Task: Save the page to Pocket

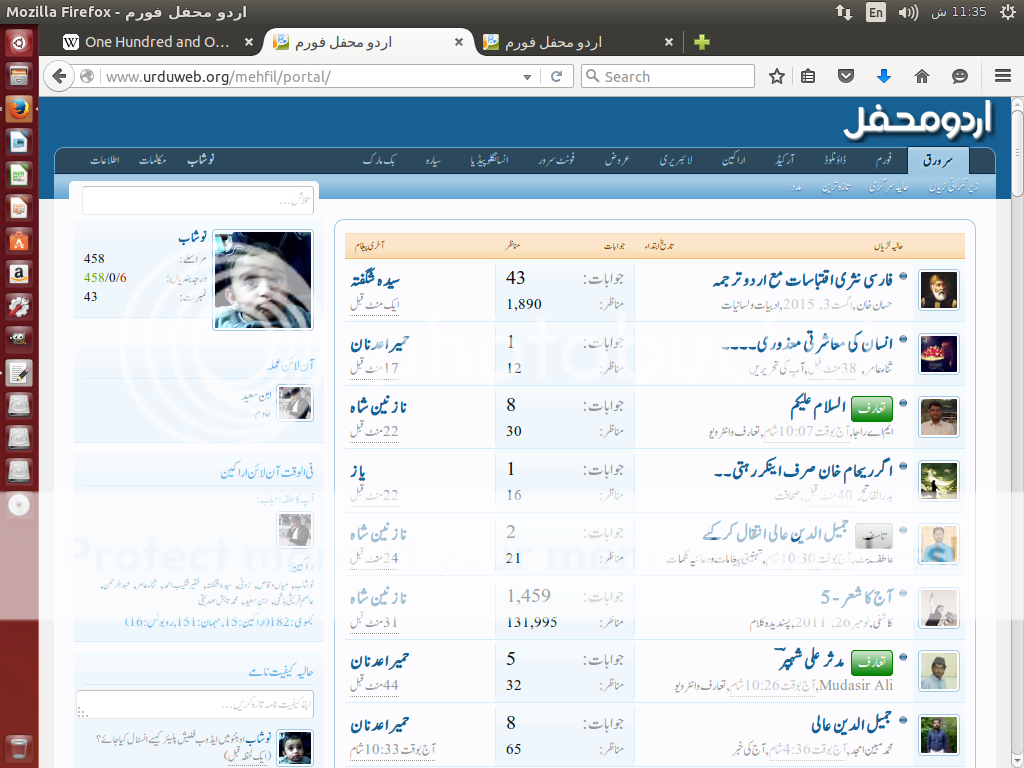Action: tap(846, 77)
